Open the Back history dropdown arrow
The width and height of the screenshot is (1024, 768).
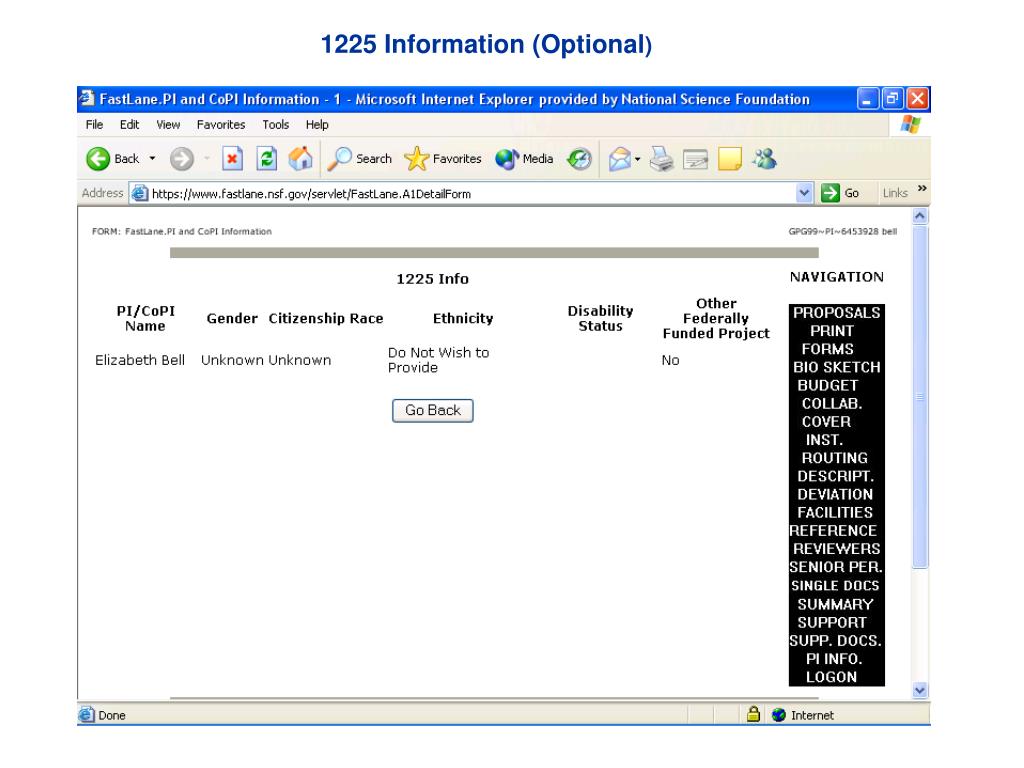(x=152, y=159)
